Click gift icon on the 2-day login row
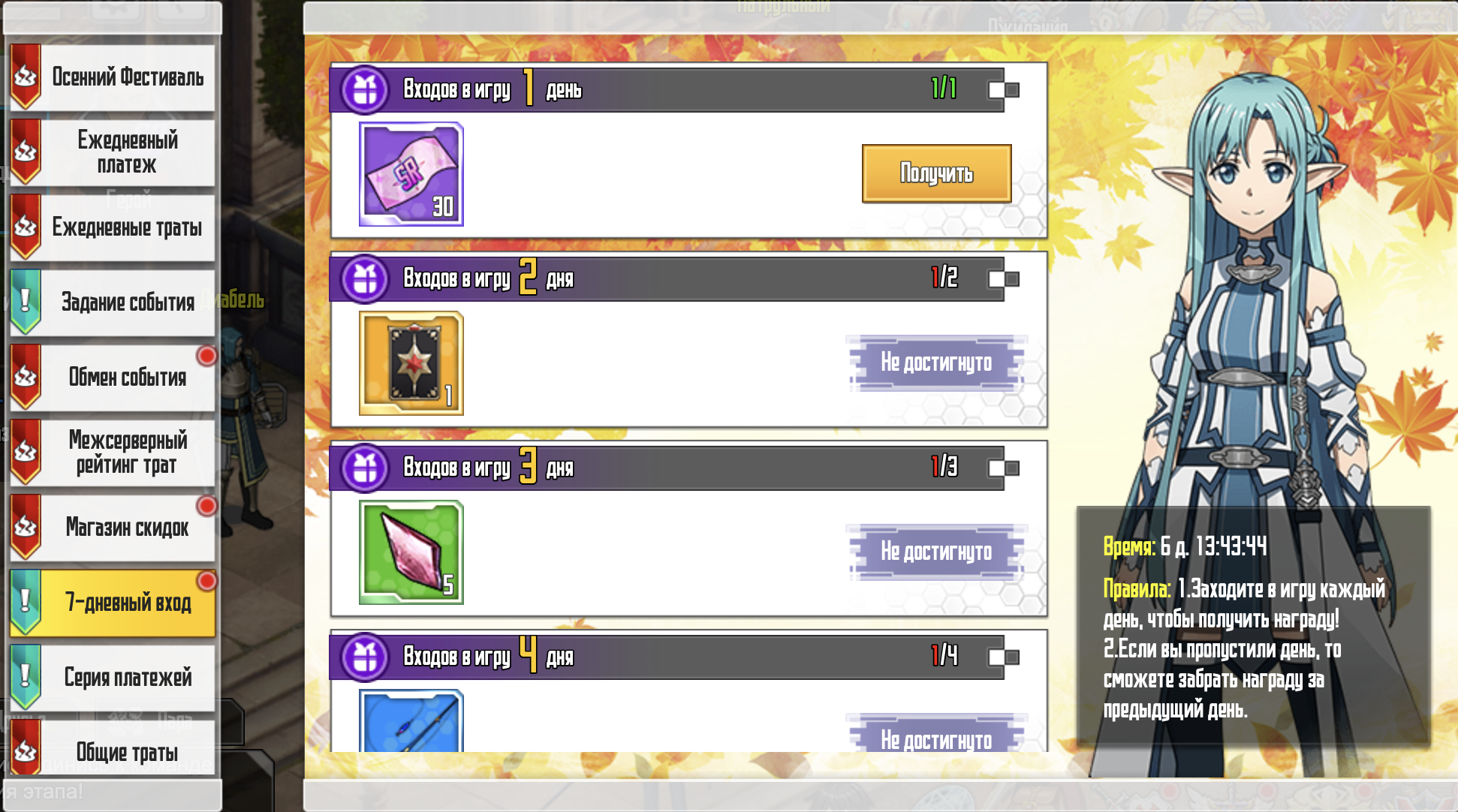 click(365, 279)
